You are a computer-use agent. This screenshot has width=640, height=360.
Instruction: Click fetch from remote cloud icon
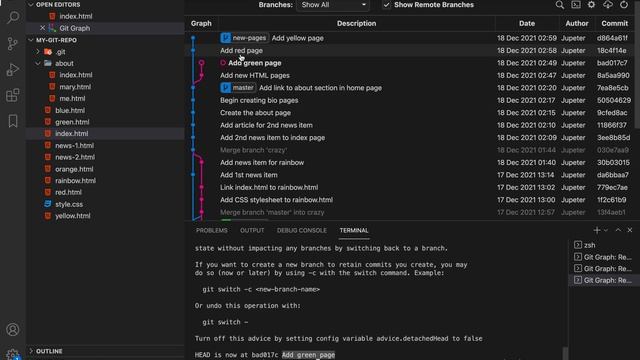pyautogui.click(x=608, y=5)
